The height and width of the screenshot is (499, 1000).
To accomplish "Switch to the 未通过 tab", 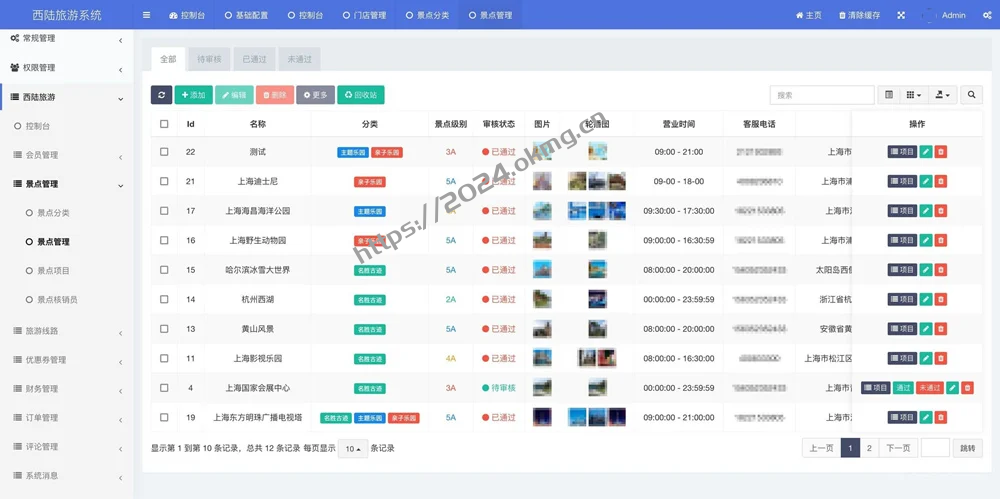I will [300, 59].
